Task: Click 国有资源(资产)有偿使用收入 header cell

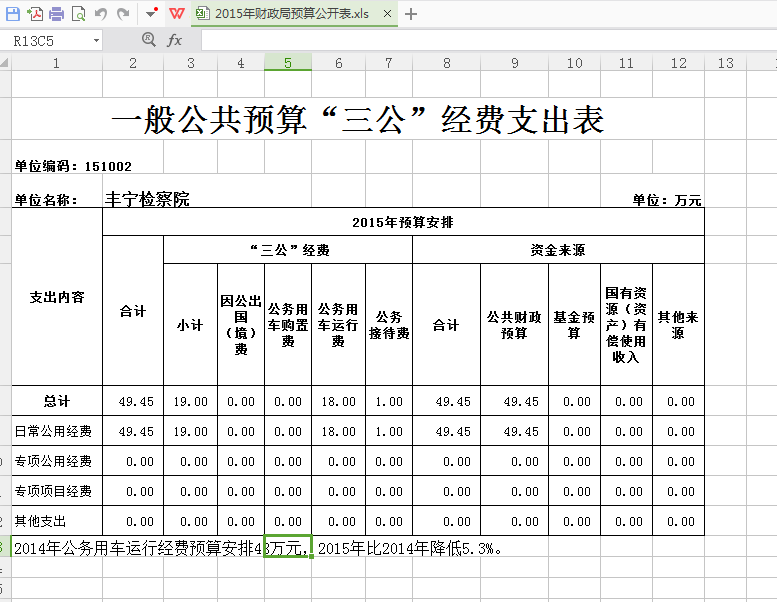Action: 626,325
